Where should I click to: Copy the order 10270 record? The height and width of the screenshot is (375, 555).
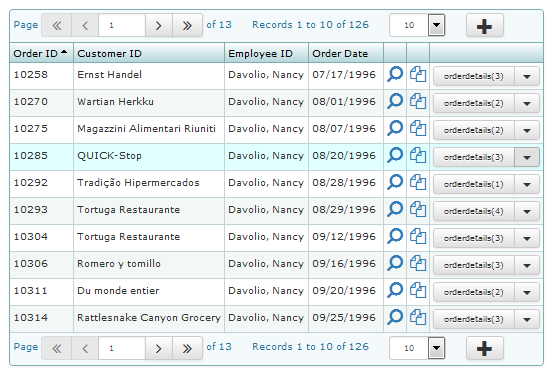pos(418,102)
